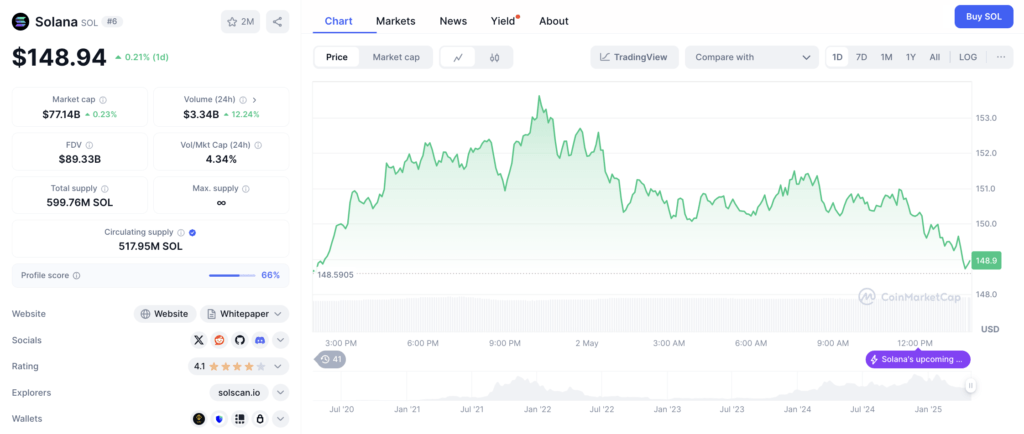Set chart range to 7D
The width and height of the screenshot is (1024, 434).
[861, 57]
